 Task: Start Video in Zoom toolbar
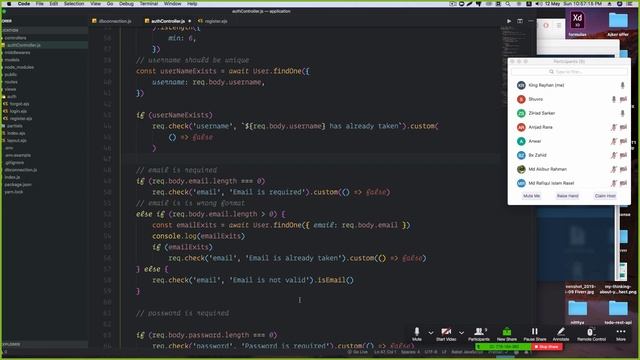tap(446, 333)
